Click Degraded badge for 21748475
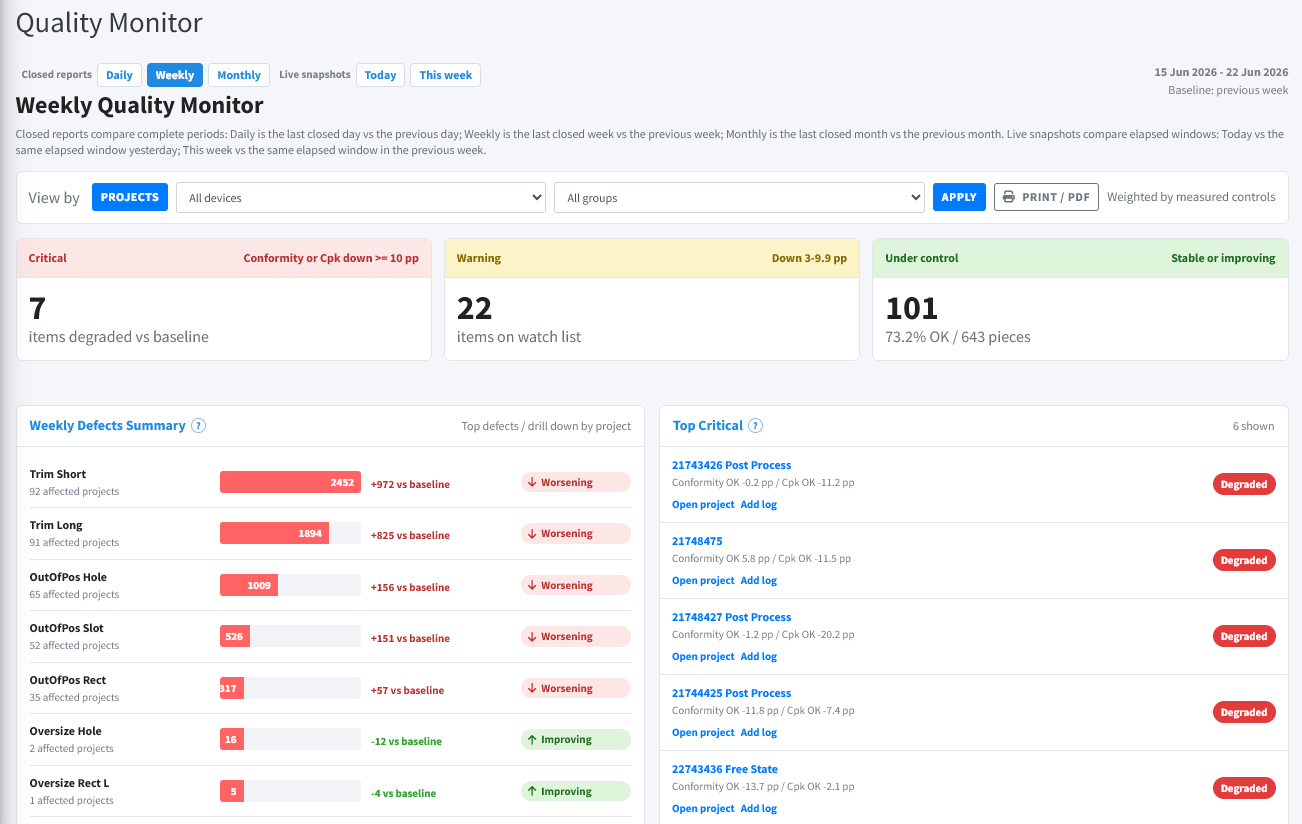Screen dimensions: 1302x824 click(x=1244, y=560)
